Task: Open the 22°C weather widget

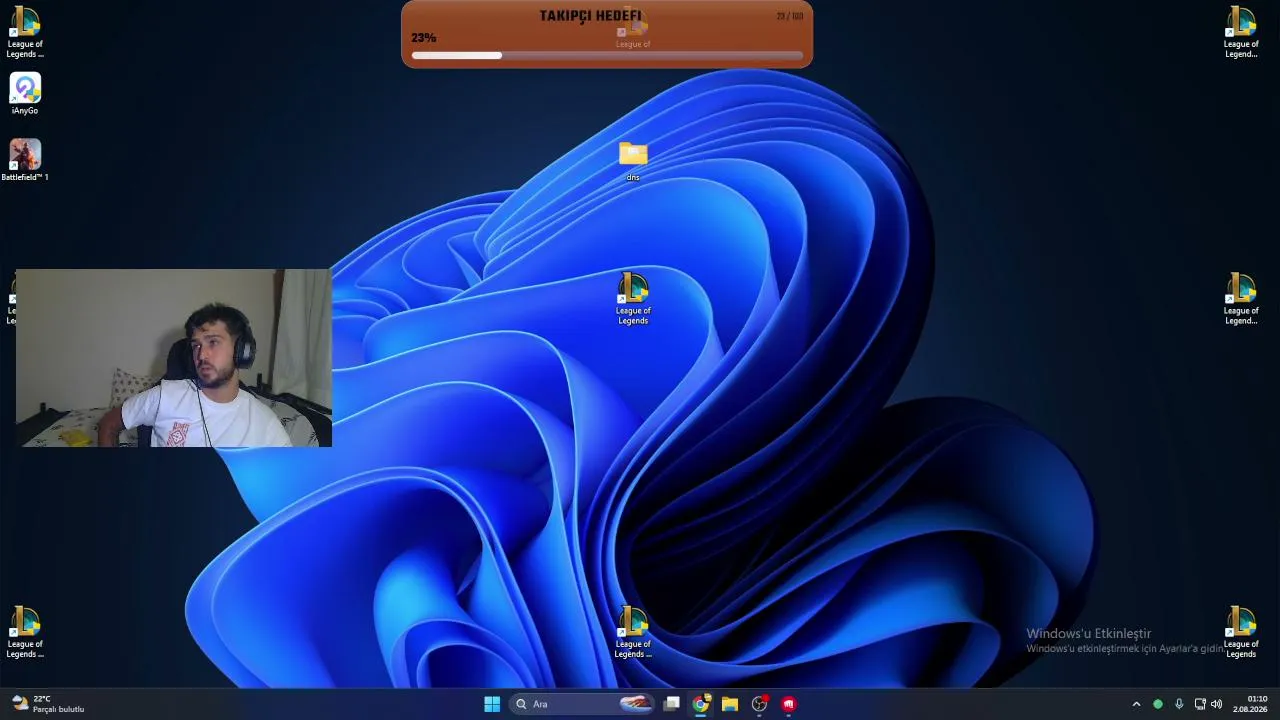Action: [48, 704]
